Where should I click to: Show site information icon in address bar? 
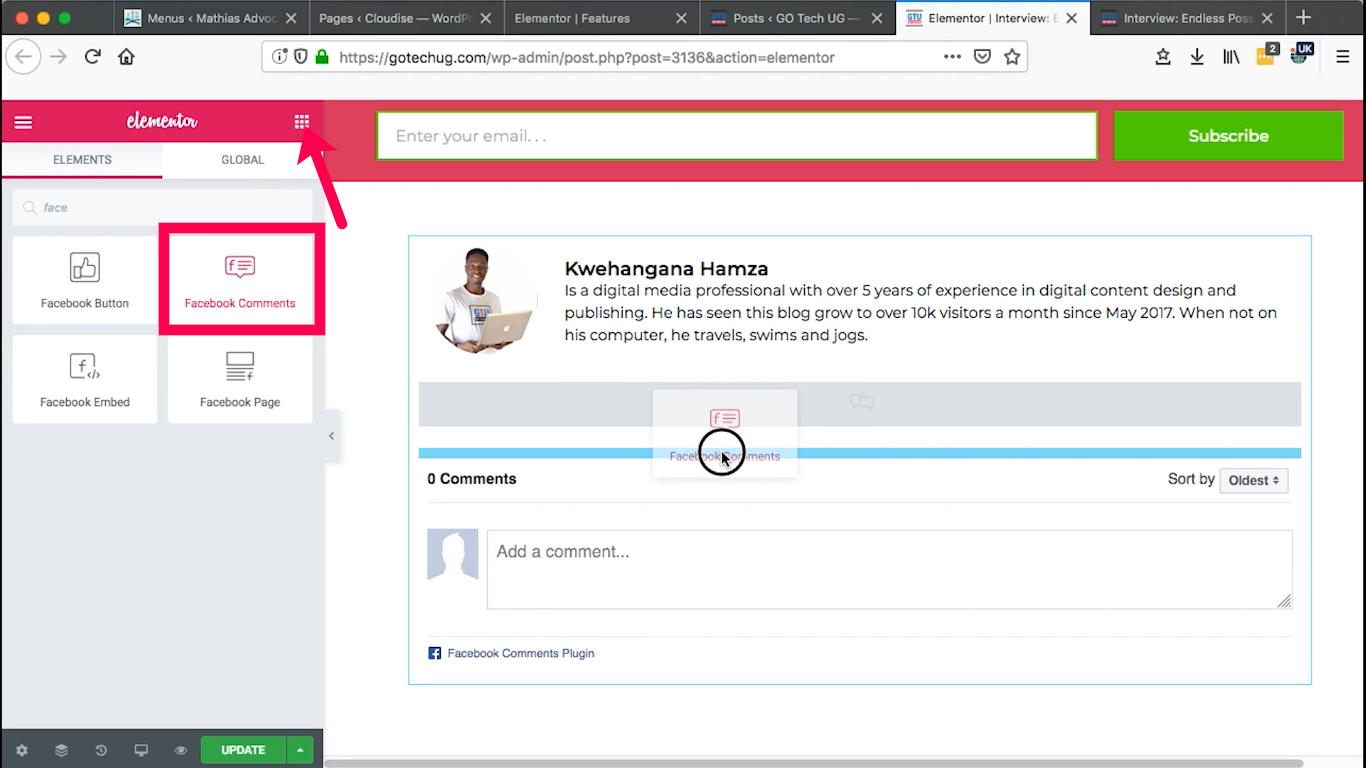click(280, 57)
